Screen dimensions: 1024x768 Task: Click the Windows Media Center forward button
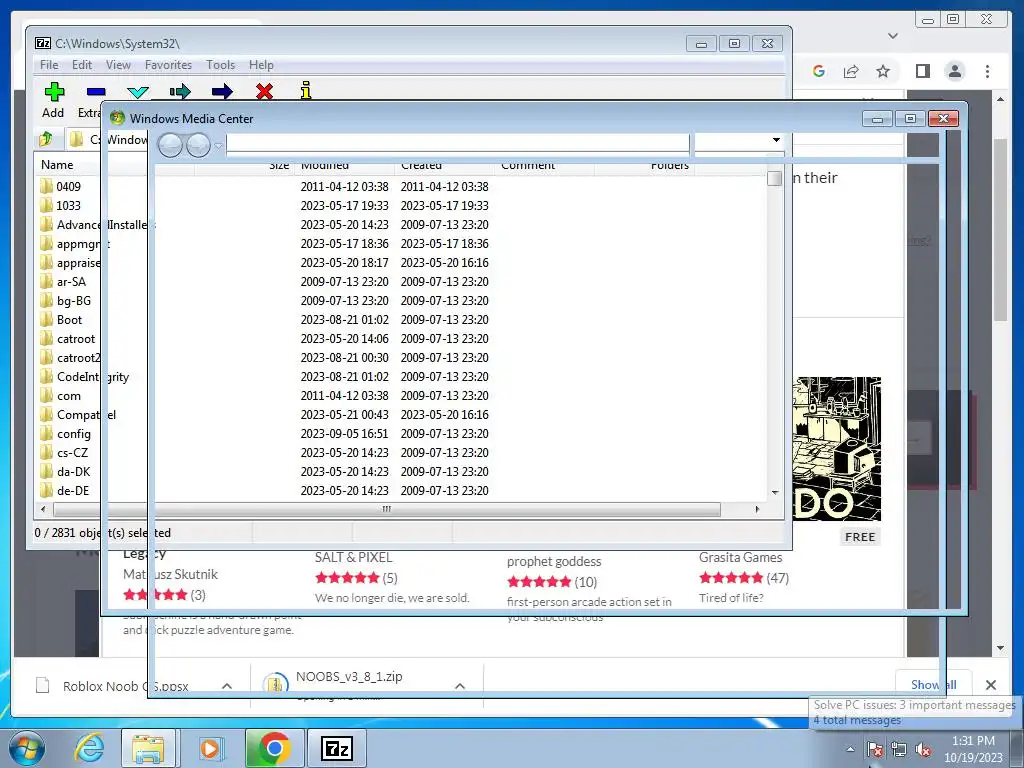click(198, 145)
